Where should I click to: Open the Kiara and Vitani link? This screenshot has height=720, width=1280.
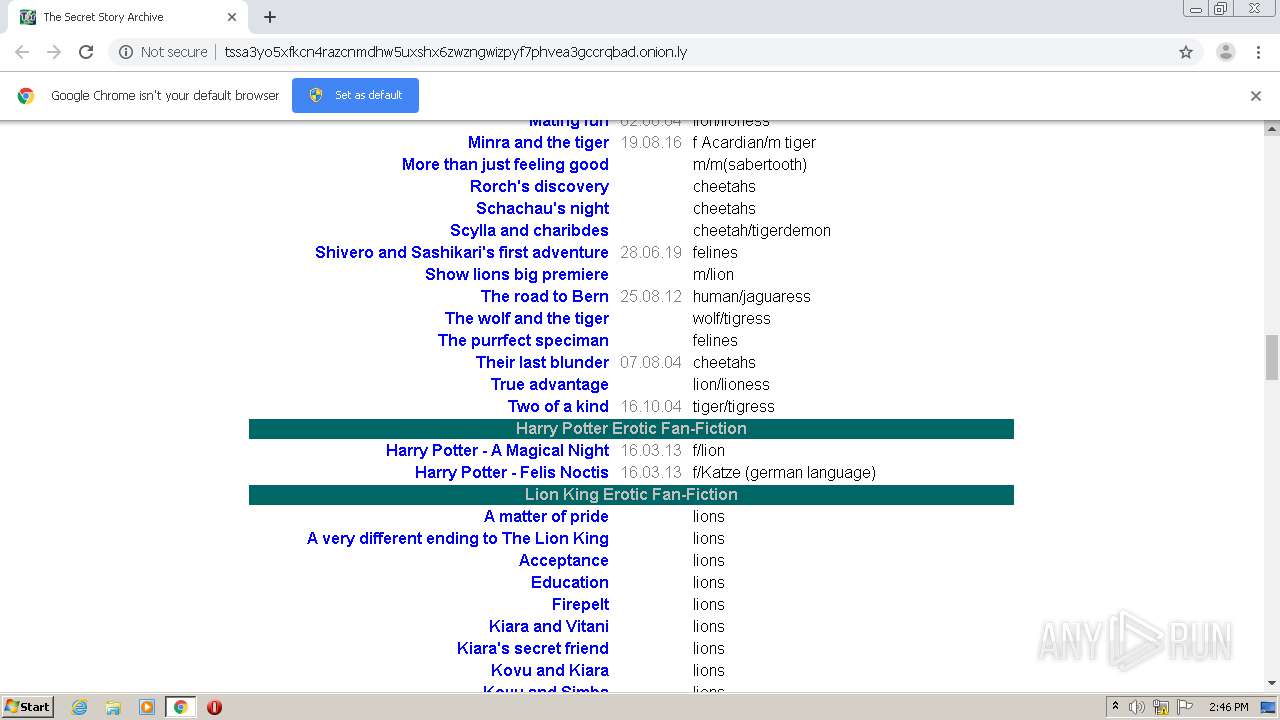tap(548, 626)
